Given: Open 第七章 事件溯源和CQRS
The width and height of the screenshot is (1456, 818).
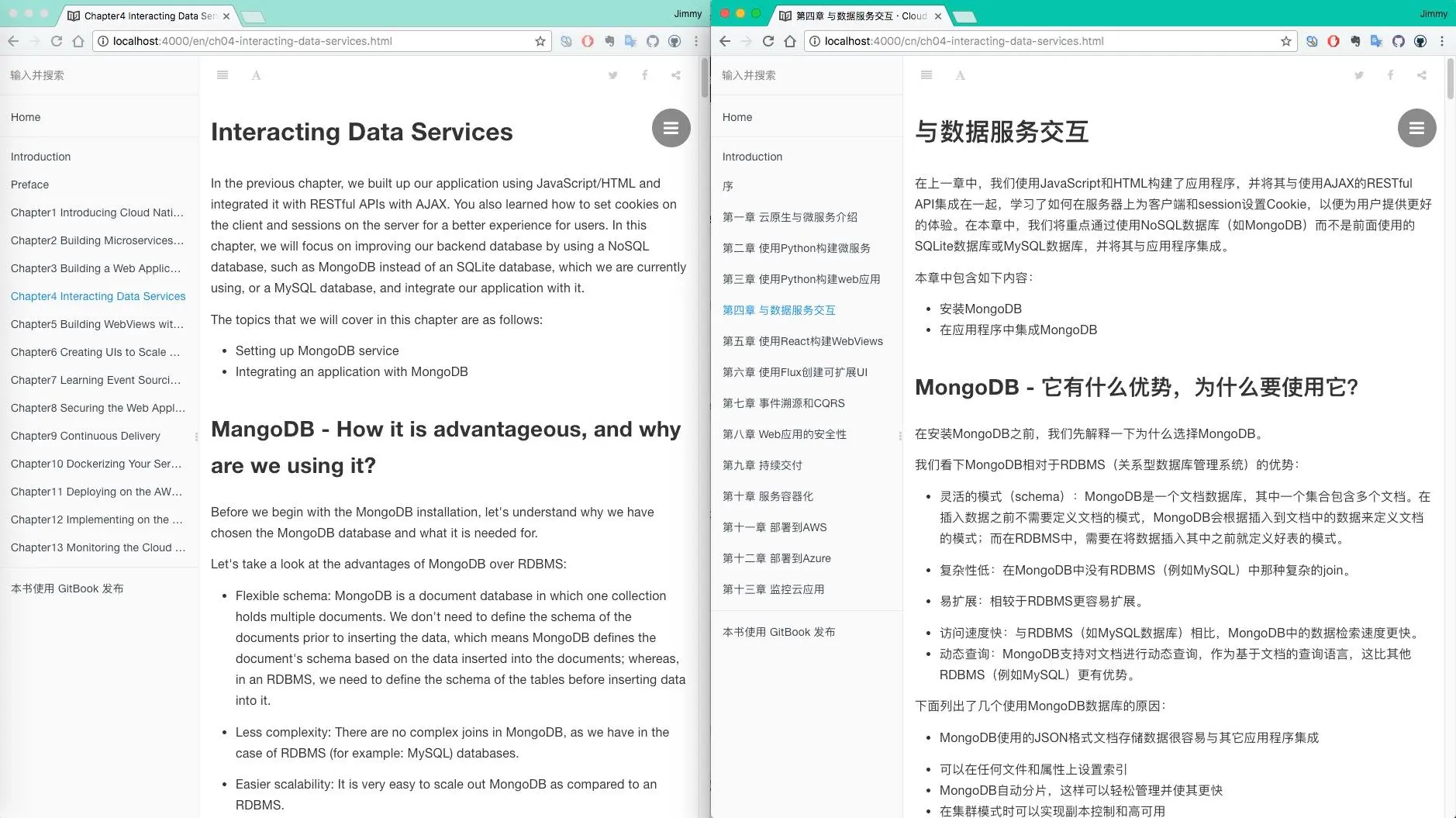Looking at the screenshot, I should pyautogui.click(x=784, y=403).
